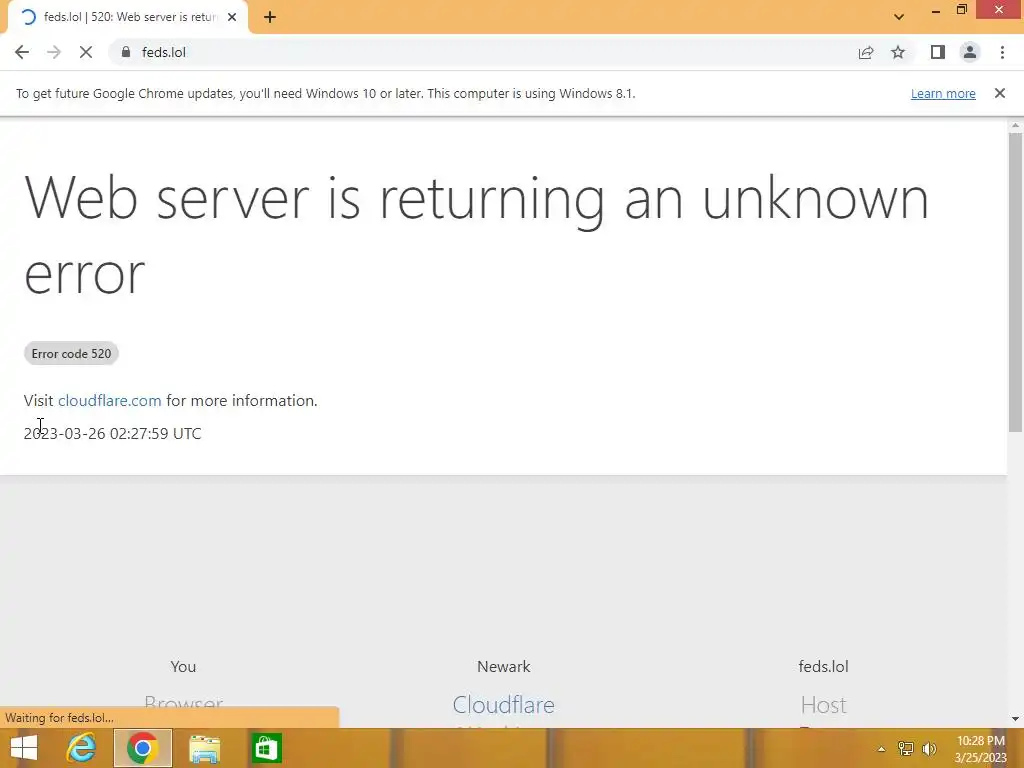Bookmark this tab with the star icon
1024x768 pixels.
898,52
